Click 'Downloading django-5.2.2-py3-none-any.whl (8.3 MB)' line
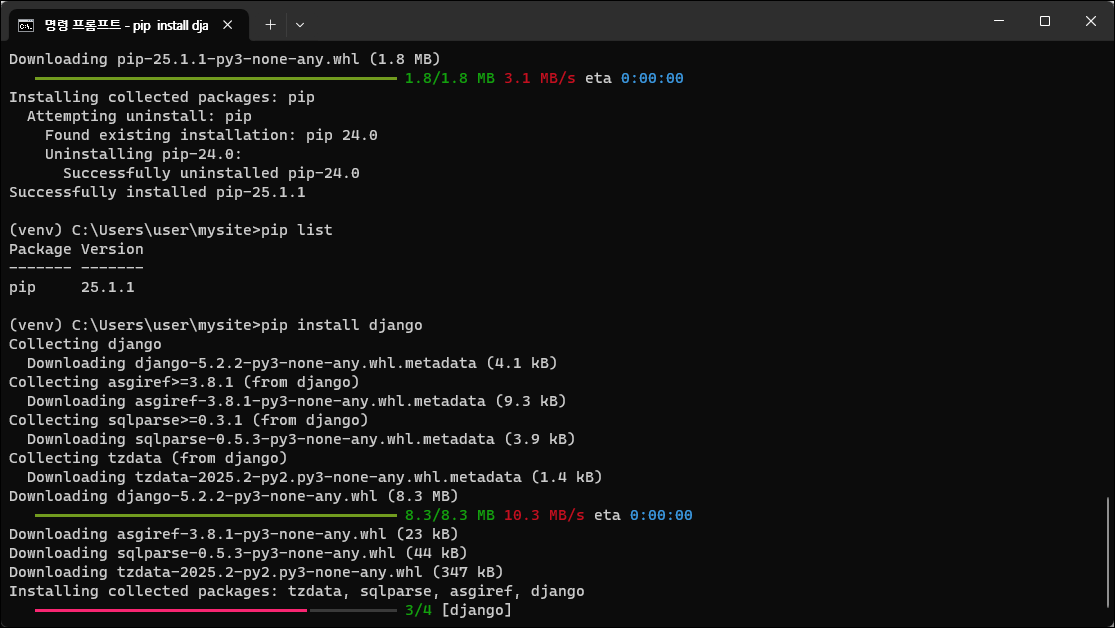 233,496
